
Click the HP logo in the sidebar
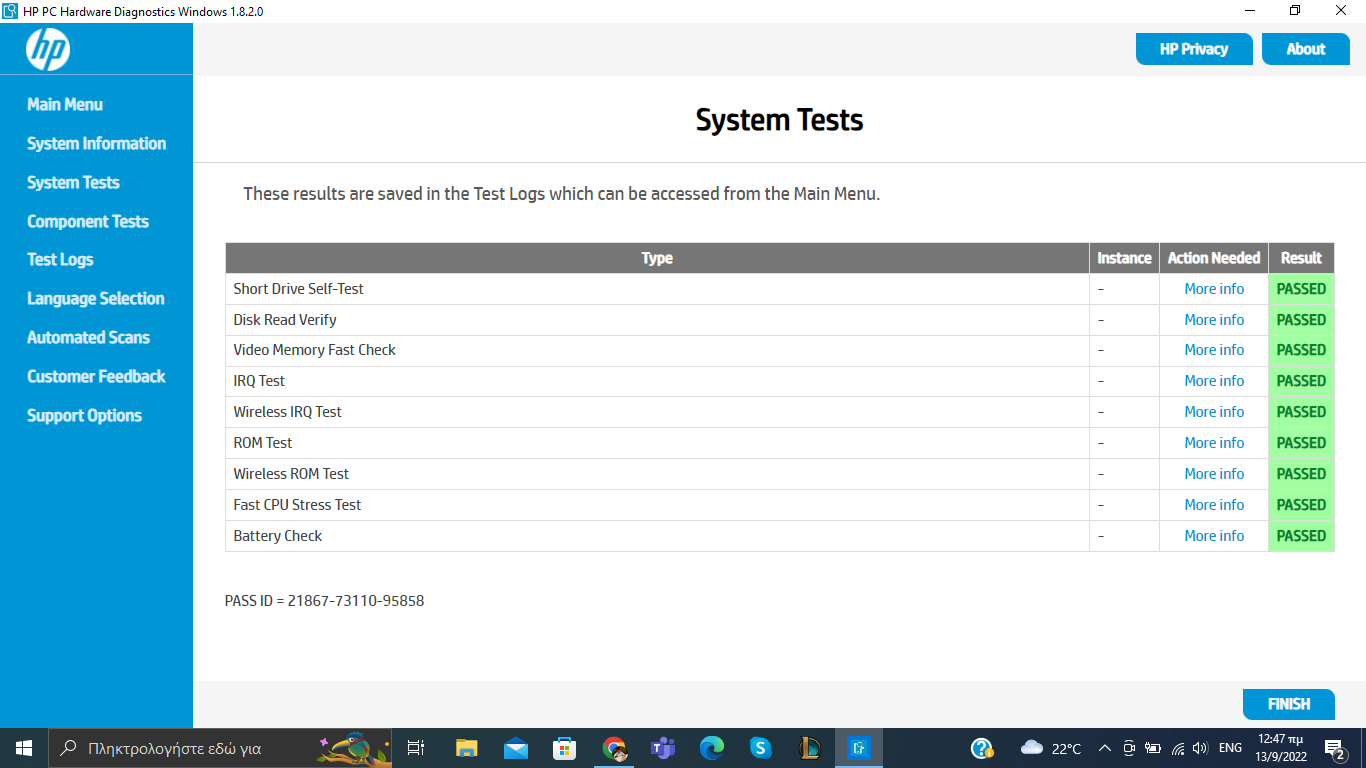(48, 49)
